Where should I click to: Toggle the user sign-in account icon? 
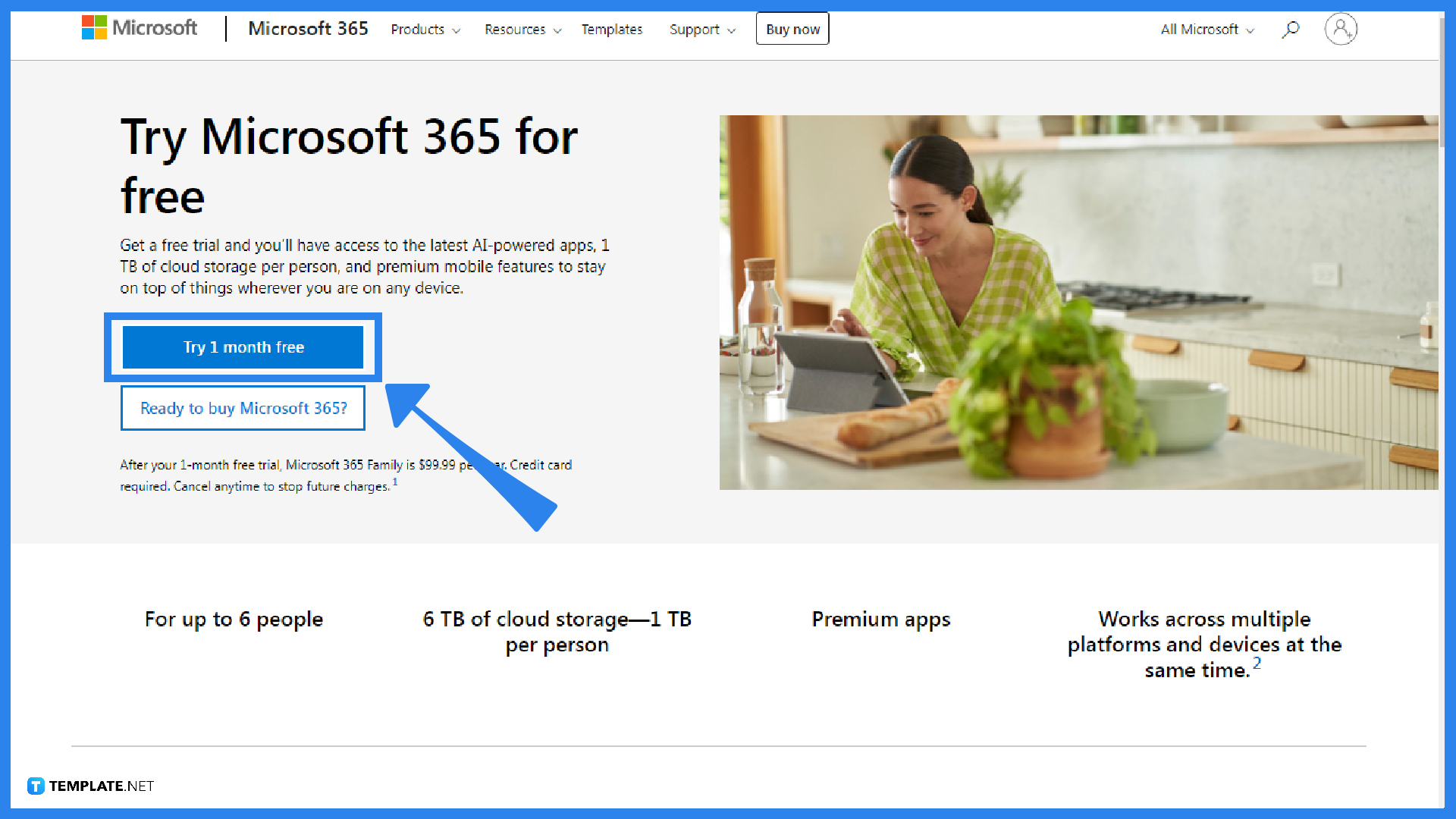point(1341,29)
